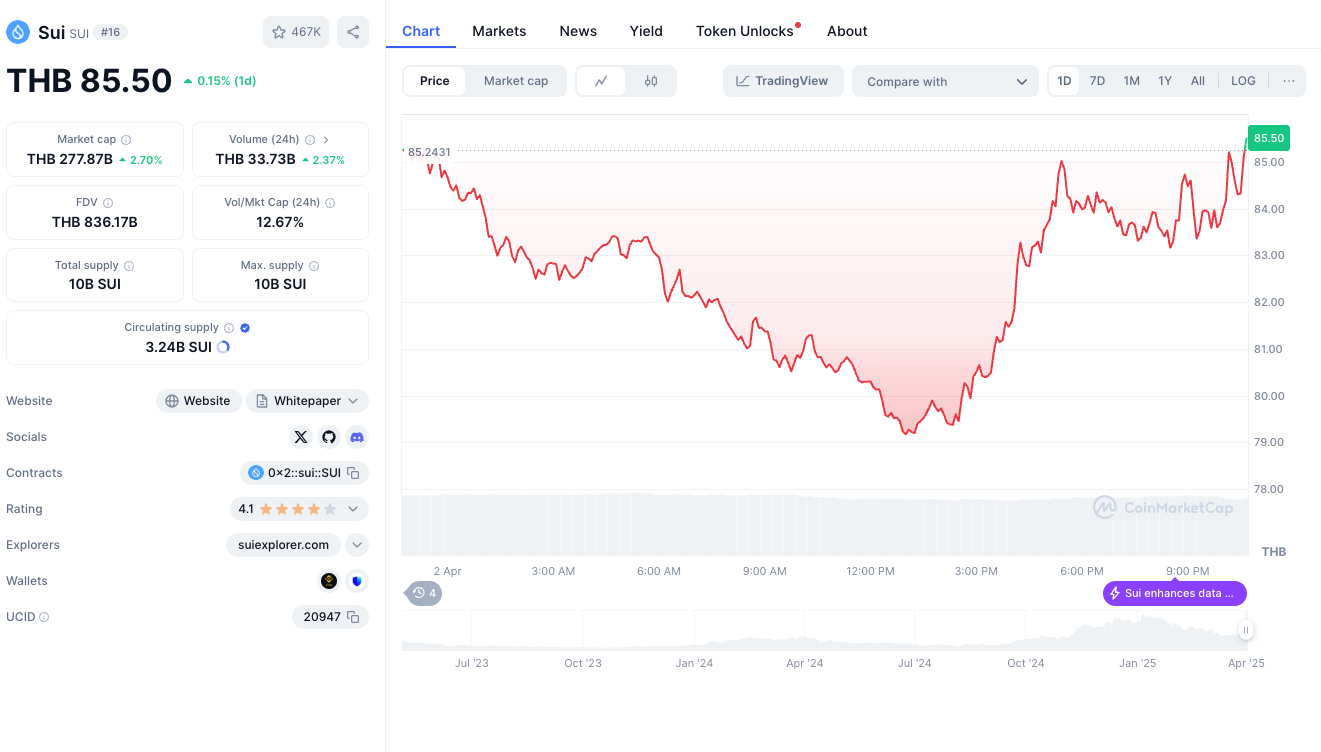
Task: Open the Compare with dropdown
Action: tap(945, 81)
